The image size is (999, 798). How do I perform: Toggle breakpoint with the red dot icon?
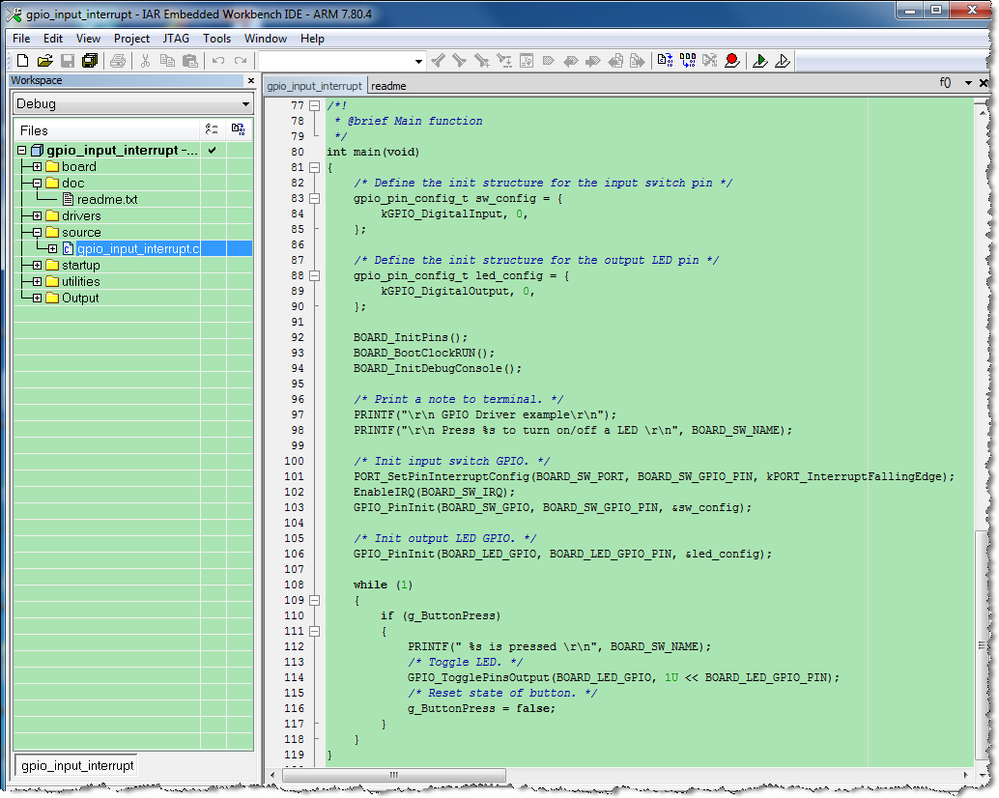pos(732,61)
